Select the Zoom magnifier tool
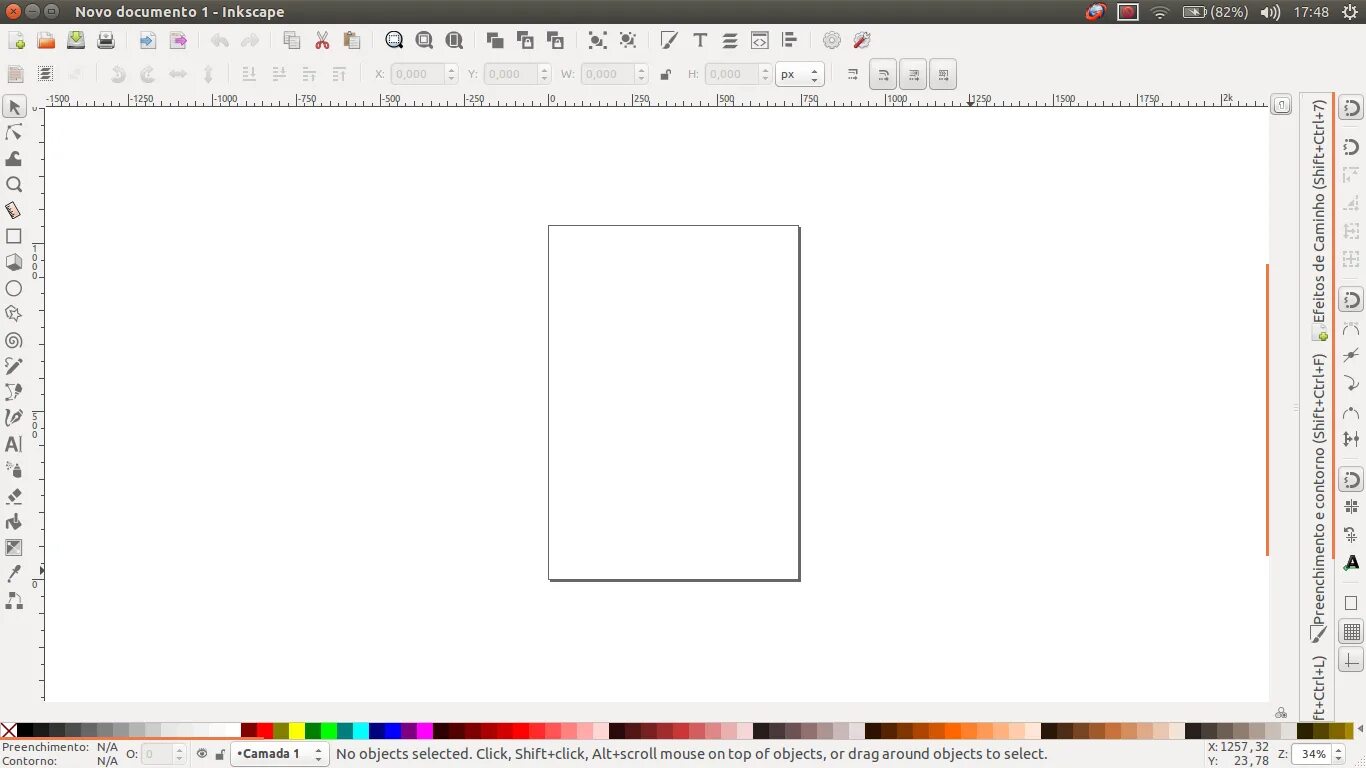 tap(14, 185)
